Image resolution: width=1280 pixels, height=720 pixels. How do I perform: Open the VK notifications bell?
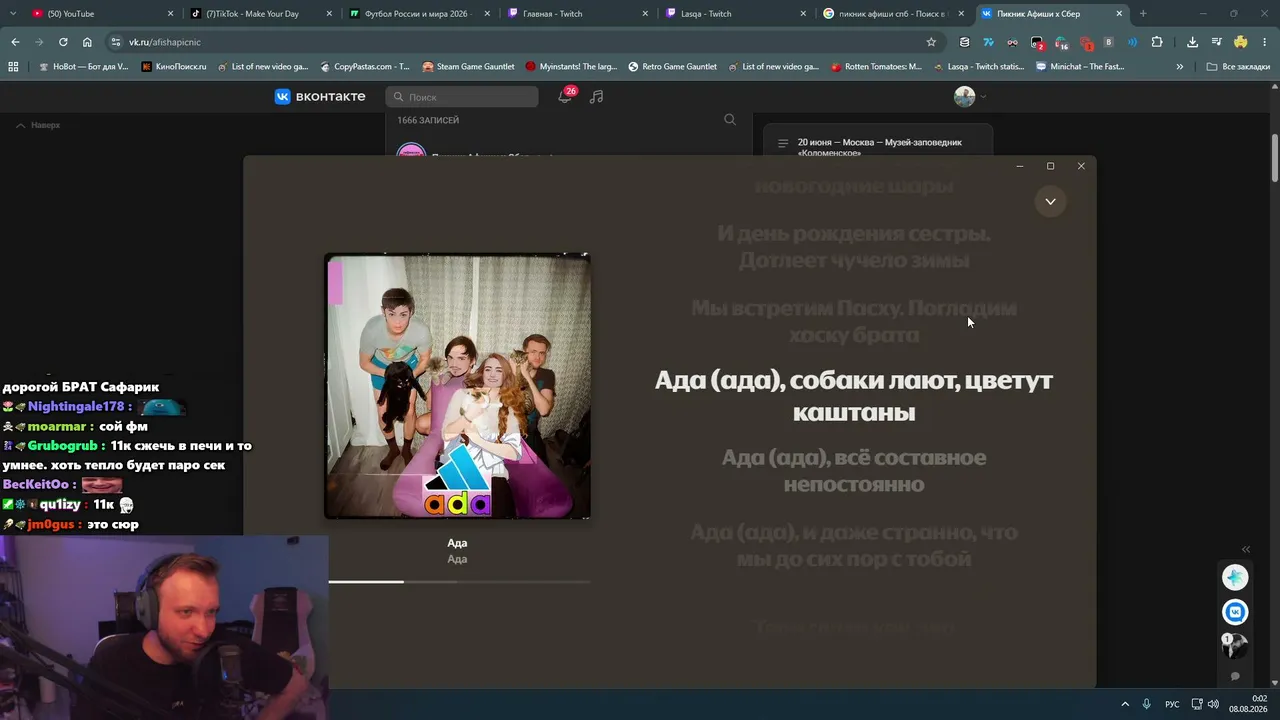coord(565,96)
